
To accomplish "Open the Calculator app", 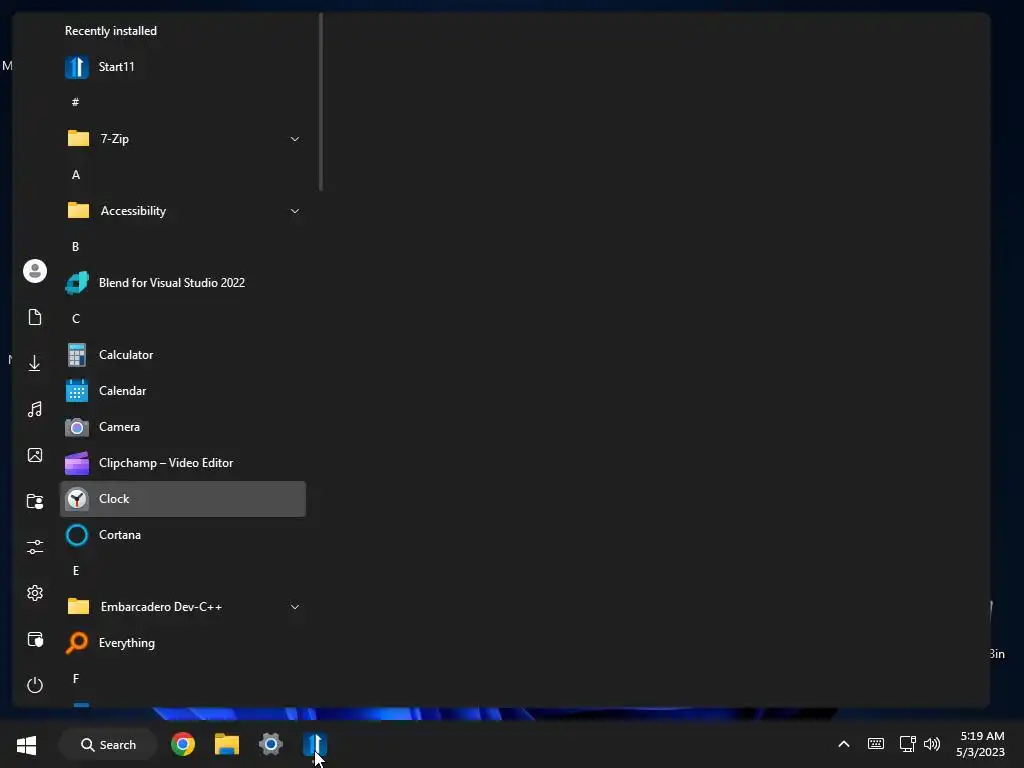I will [x=183, y=355].
